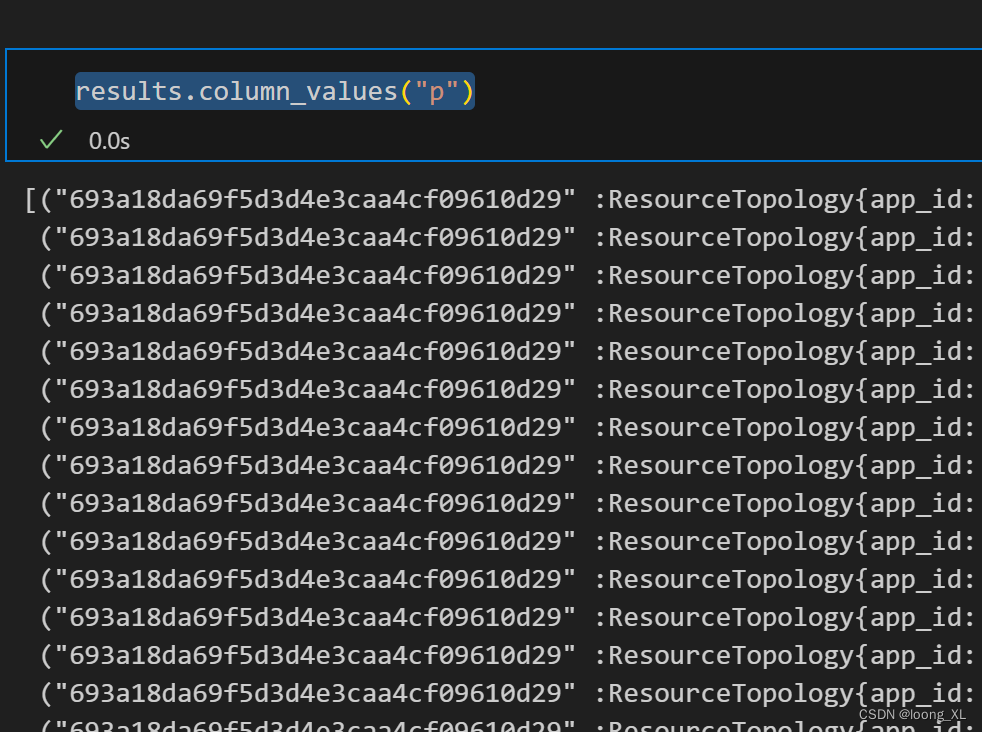Click the green execution success checkmark
The width and height of the screenshot is (982, 732).
point(51,140)
